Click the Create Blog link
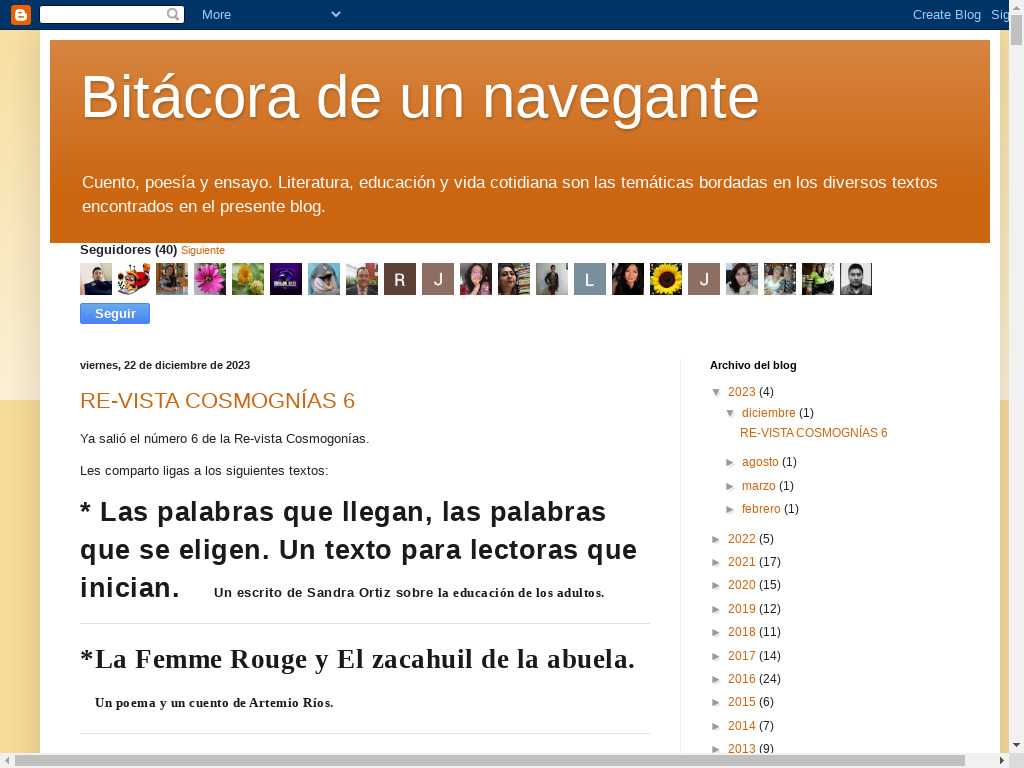1024x768 pixels. pos(946,14)
